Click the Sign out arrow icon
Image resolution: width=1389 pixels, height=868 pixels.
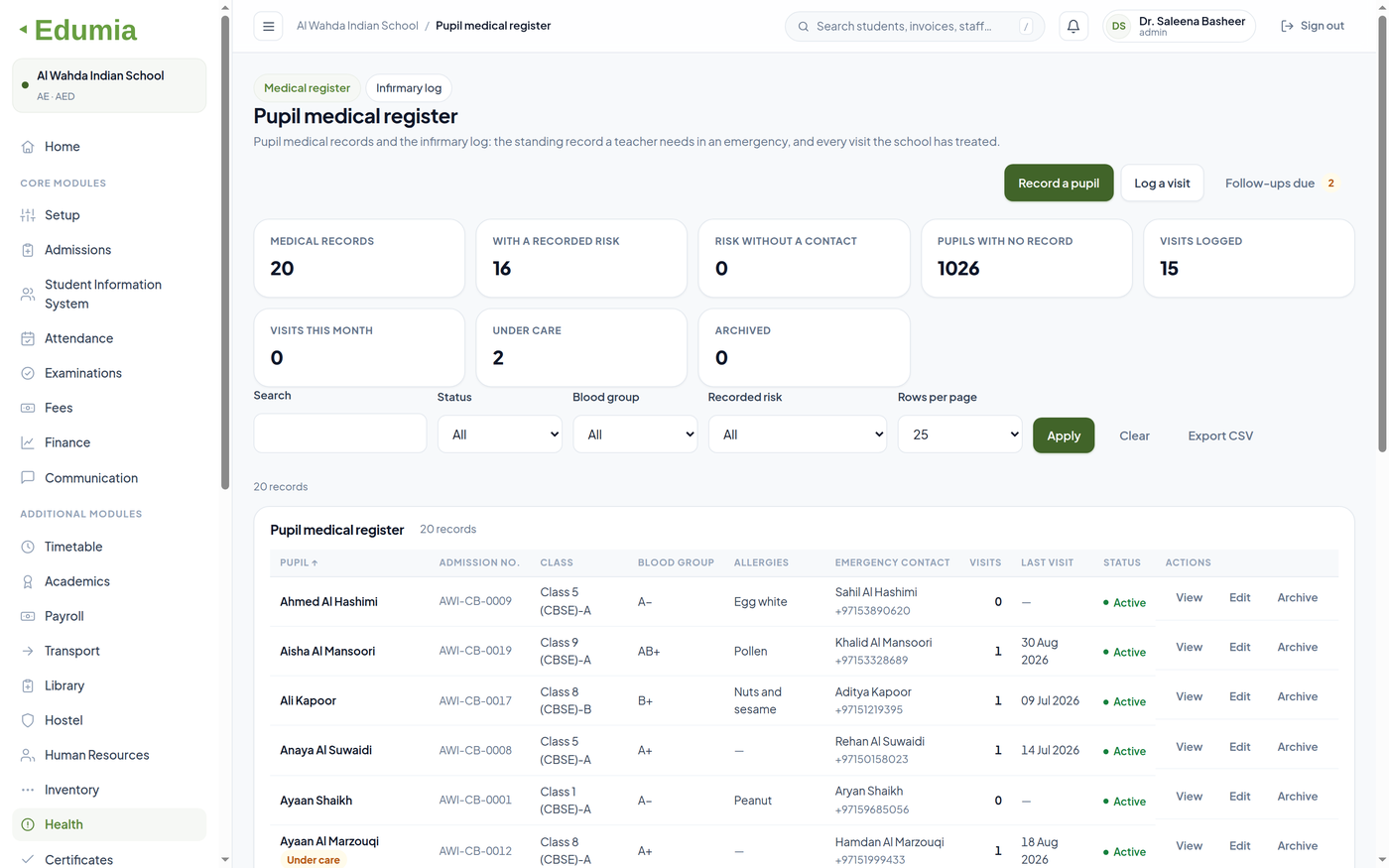(1287, 27)
